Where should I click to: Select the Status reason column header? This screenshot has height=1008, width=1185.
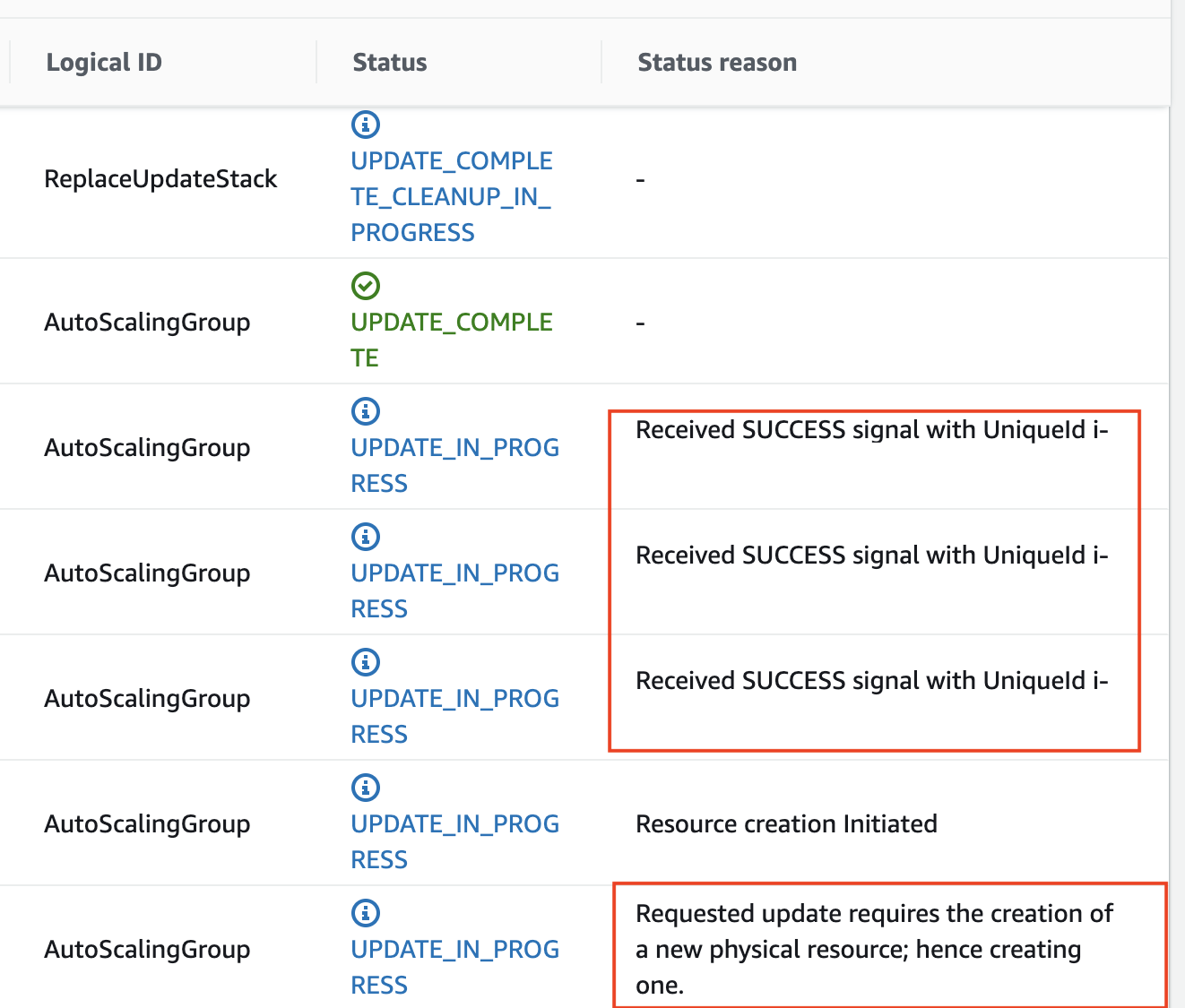(717, 62)
